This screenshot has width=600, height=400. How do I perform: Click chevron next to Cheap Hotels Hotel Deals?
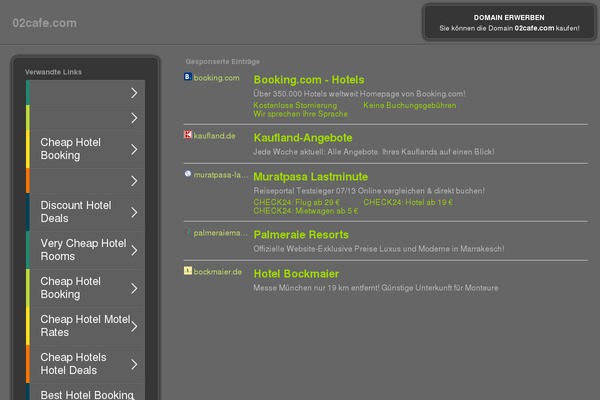pyautogui.click(x=134, y=364)
